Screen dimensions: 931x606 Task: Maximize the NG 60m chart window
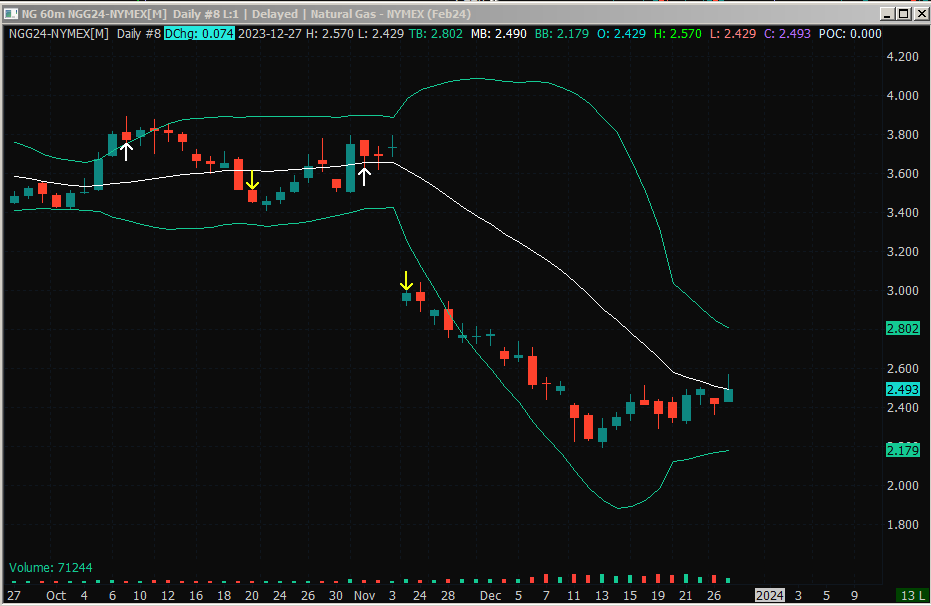click(904, 14)
